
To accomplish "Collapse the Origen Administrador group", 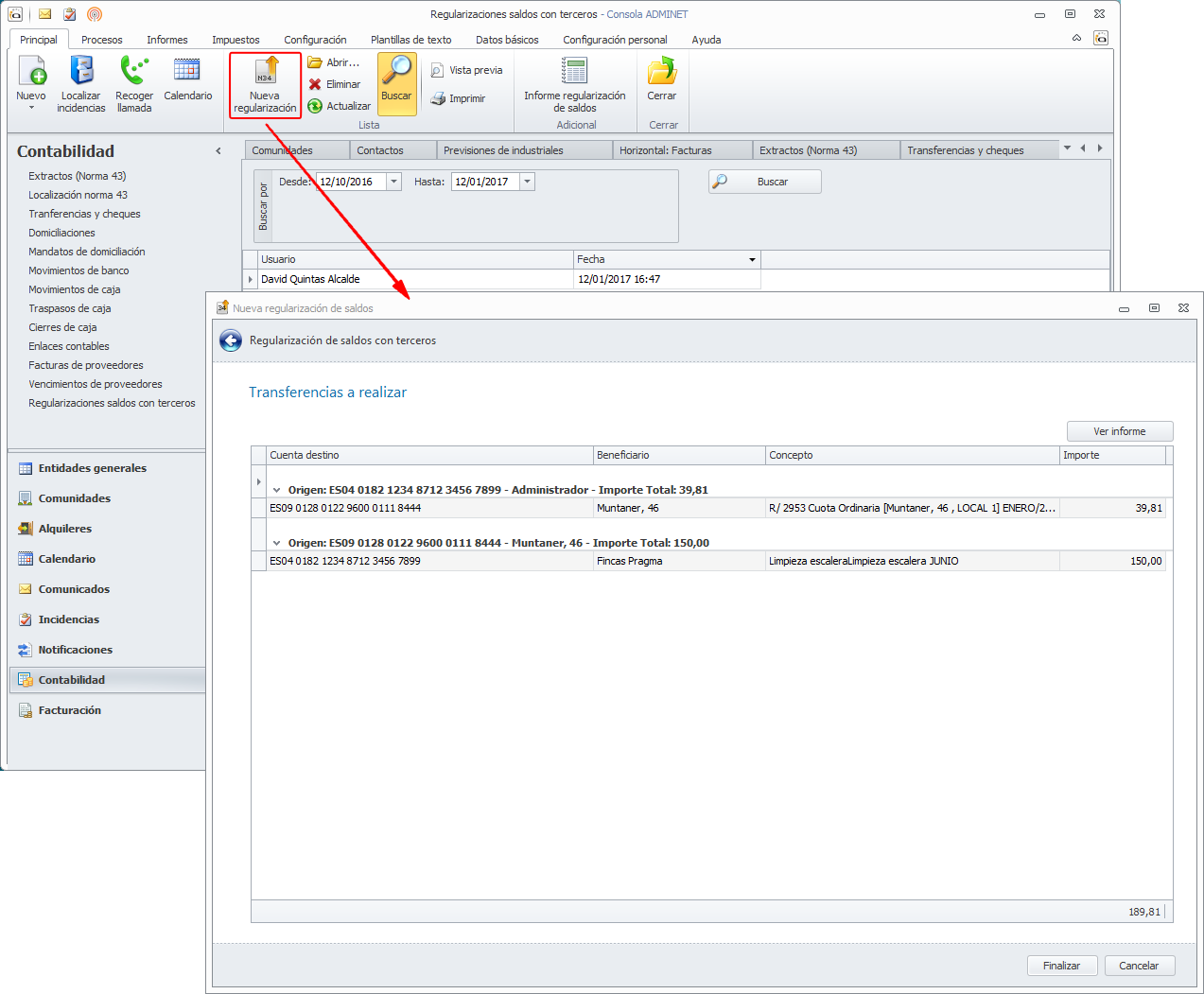I will [277, 490].
